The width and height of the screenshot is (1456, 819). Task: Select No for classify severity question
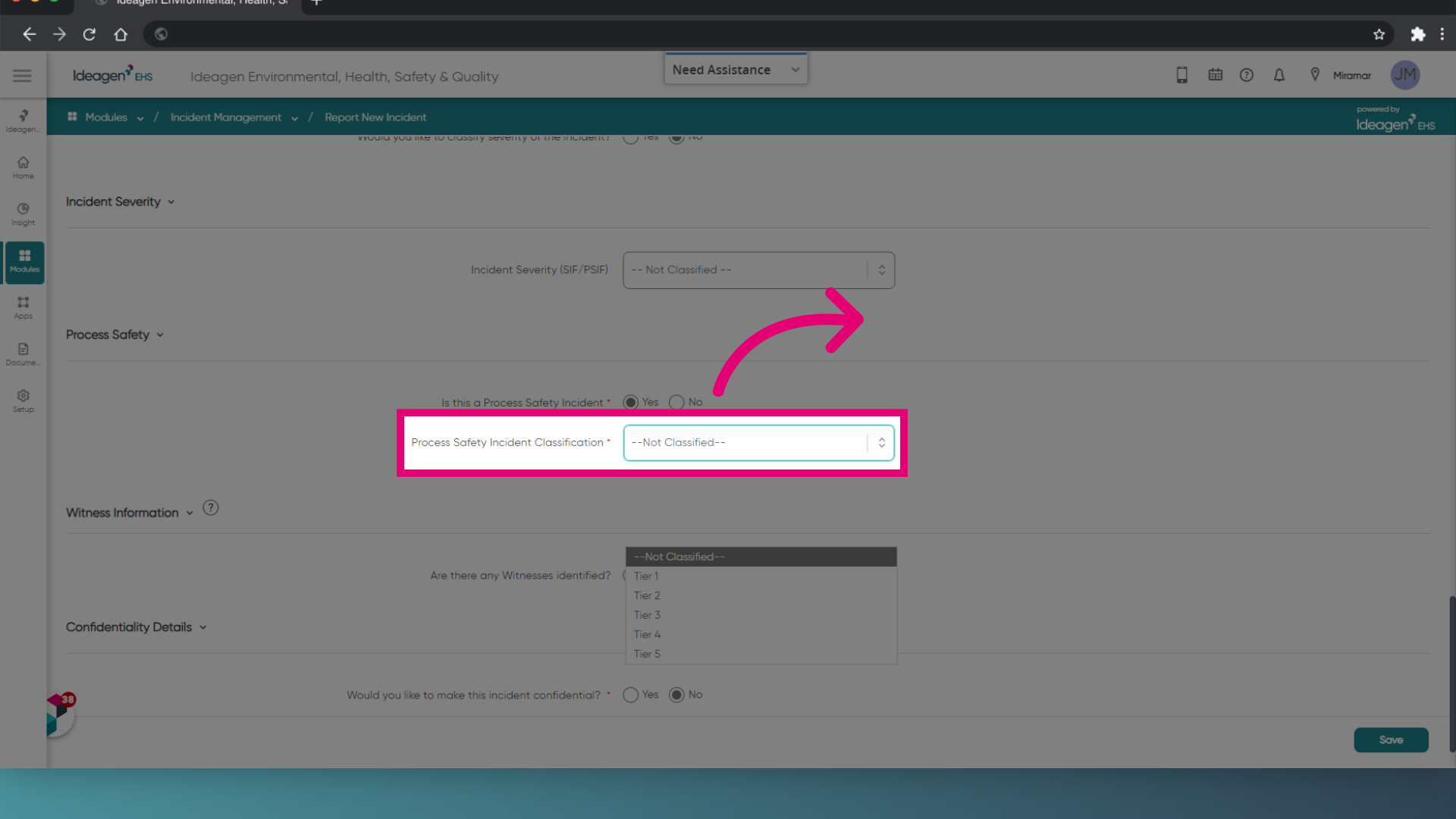pos(676,137)
